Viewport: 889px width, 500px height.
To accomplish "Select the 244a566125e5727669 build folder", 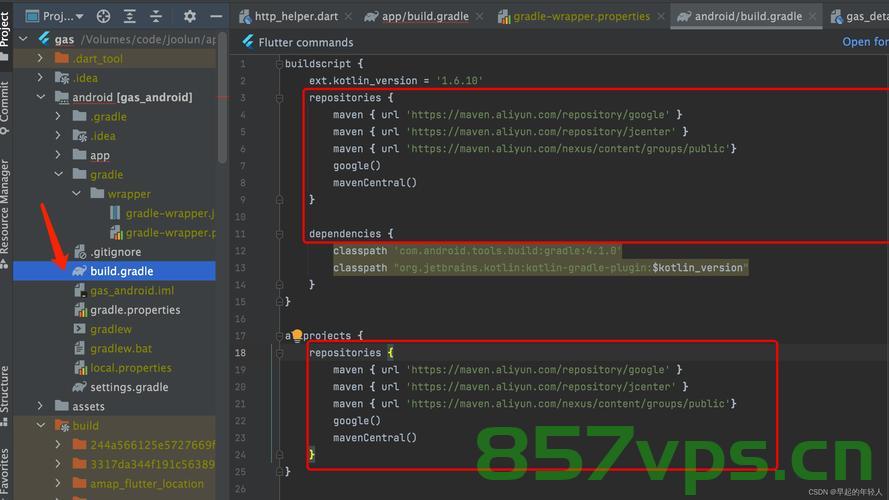I will (144, 445).
